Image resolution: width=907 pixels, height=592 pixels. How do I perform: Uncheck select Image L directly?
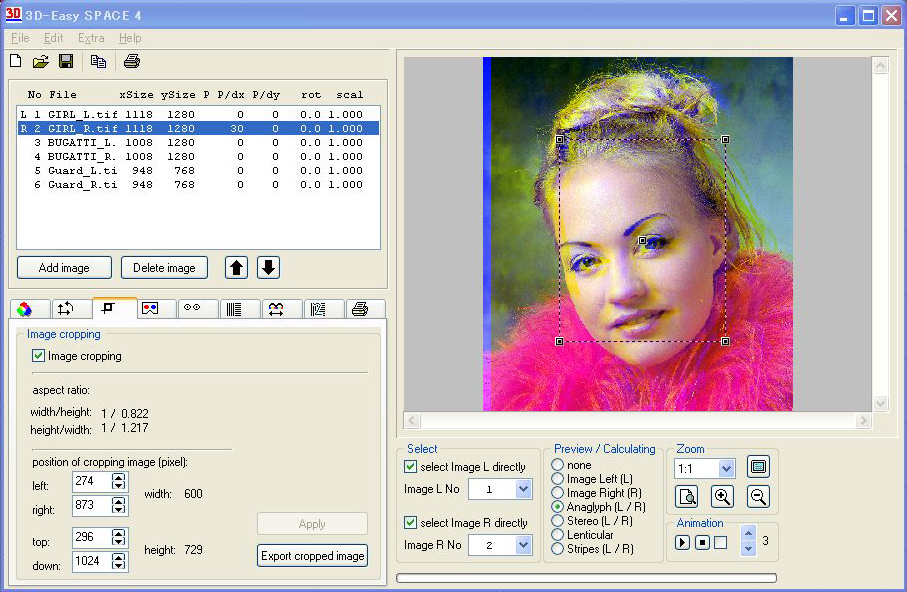click(x=411, y=467)
